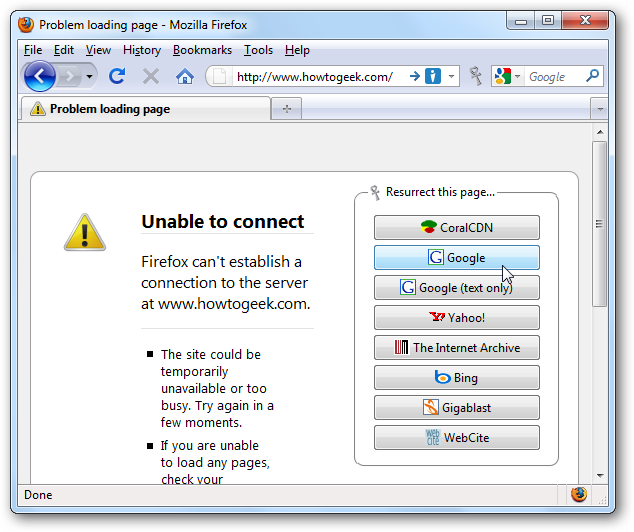
Task: Click the Firefox logo in title bar
Action: pyautogui.click(x=26, y=25)
